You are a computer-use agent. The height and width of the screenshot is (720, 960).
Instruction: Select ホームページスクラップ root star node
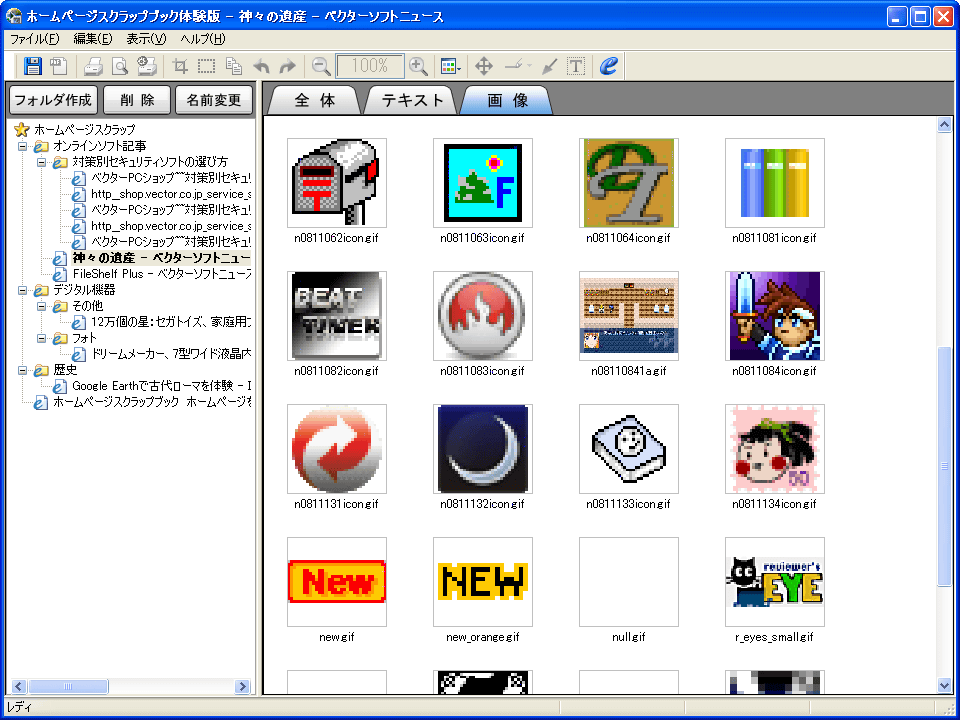[75, 130]
